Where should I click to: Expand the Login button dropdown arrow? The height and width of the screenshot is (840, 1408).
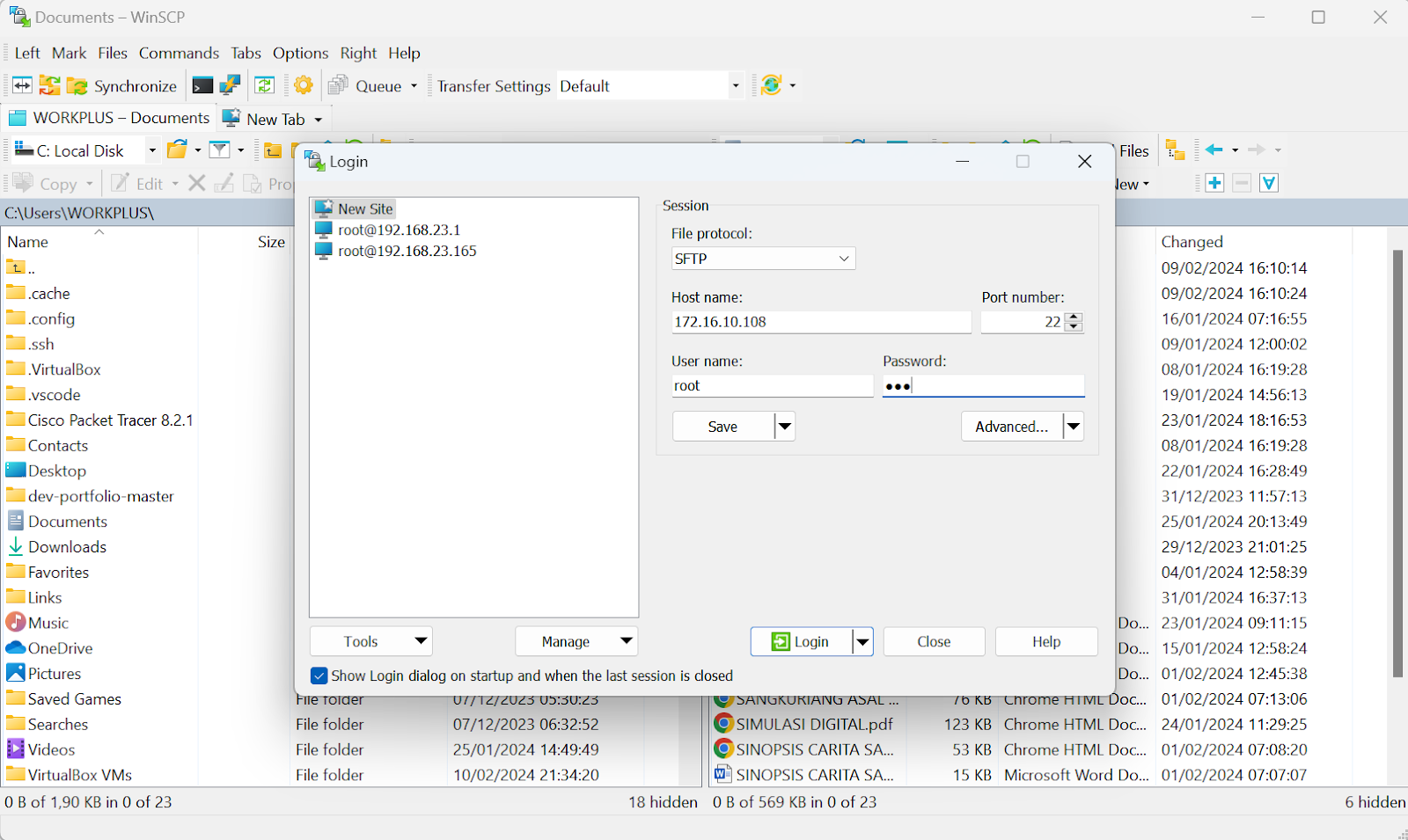[862, 642]
